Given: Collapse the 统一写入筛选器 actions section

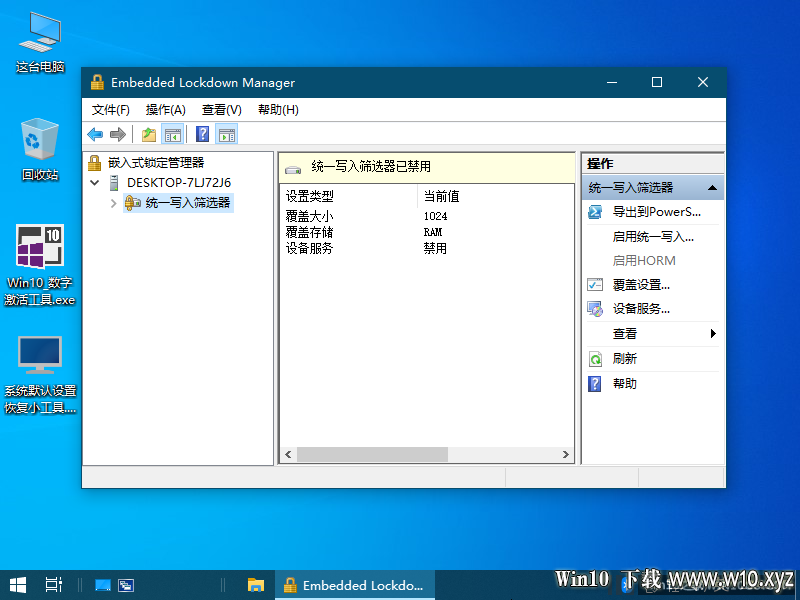Looking at the screenshot, I should coord(712,188).
